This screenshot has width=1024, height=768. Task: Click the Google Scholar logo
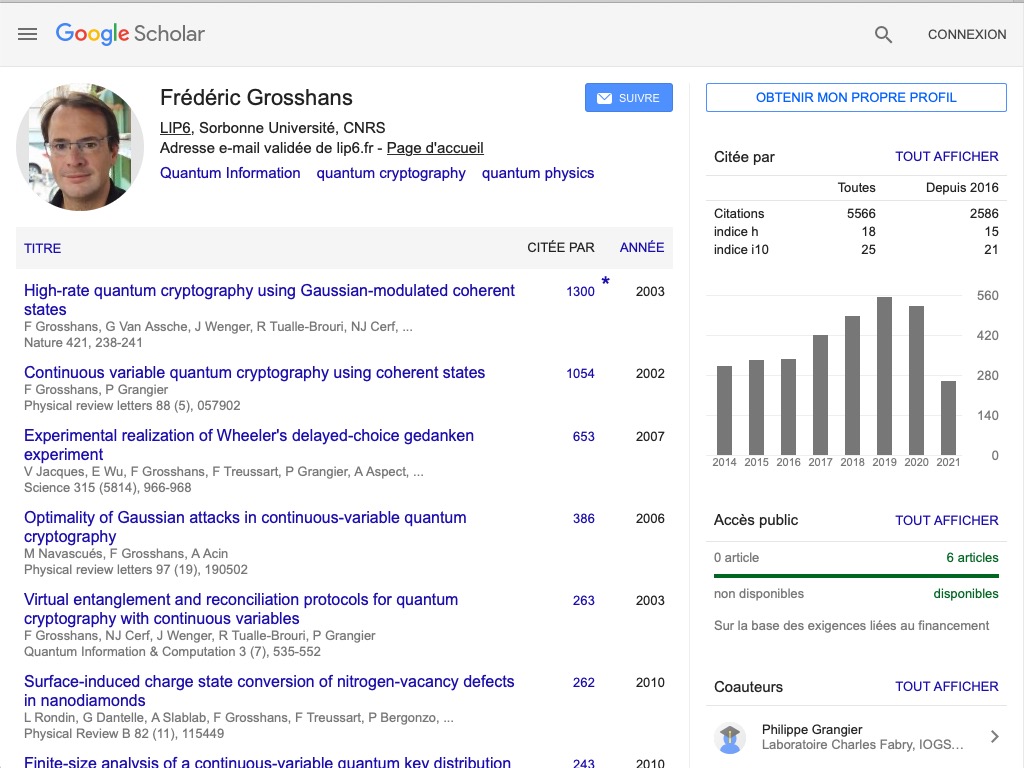(x=130, y=33)
